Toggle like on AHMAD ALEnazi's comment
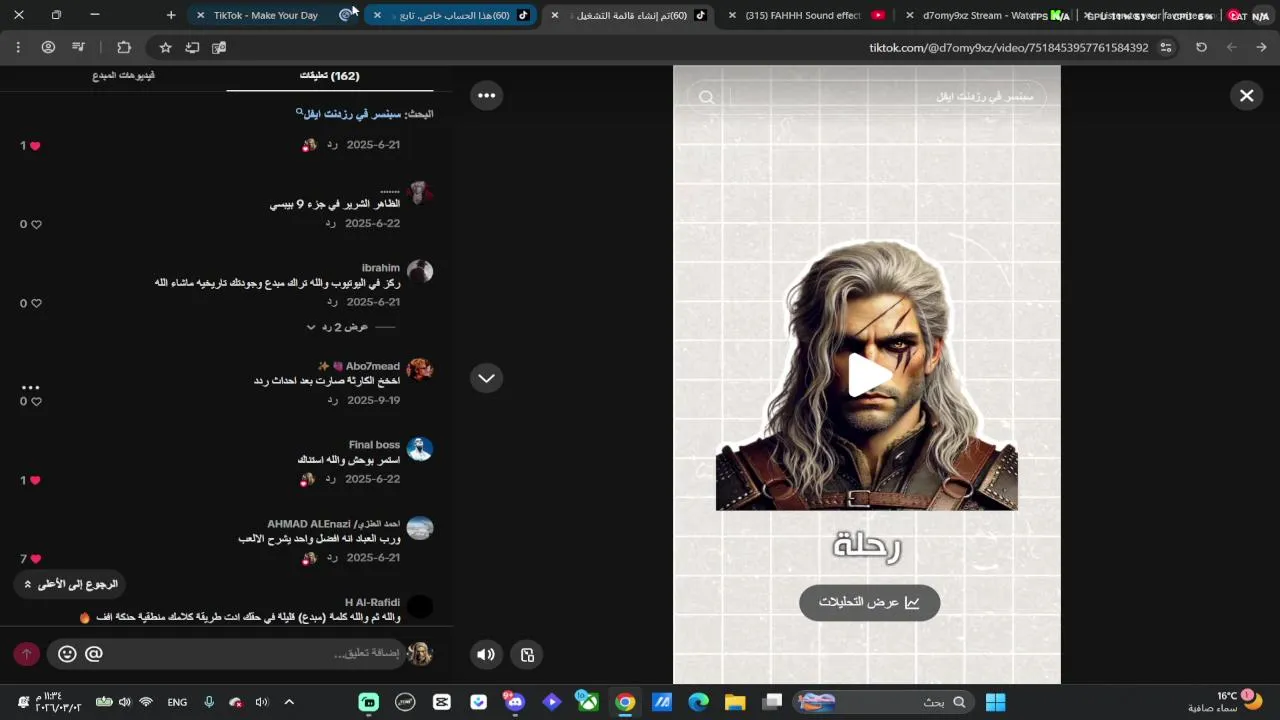 pyautogui.click(x=35, y=559)
